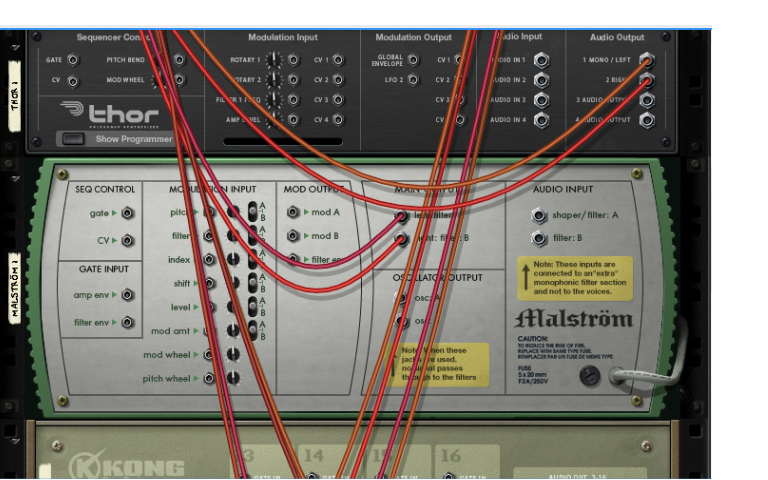Image resolution: width=768 pixels, height=480 pixels.
Task: Click Thor's 1 MONO / LEFT output jack
Action: tap(647, 60)
